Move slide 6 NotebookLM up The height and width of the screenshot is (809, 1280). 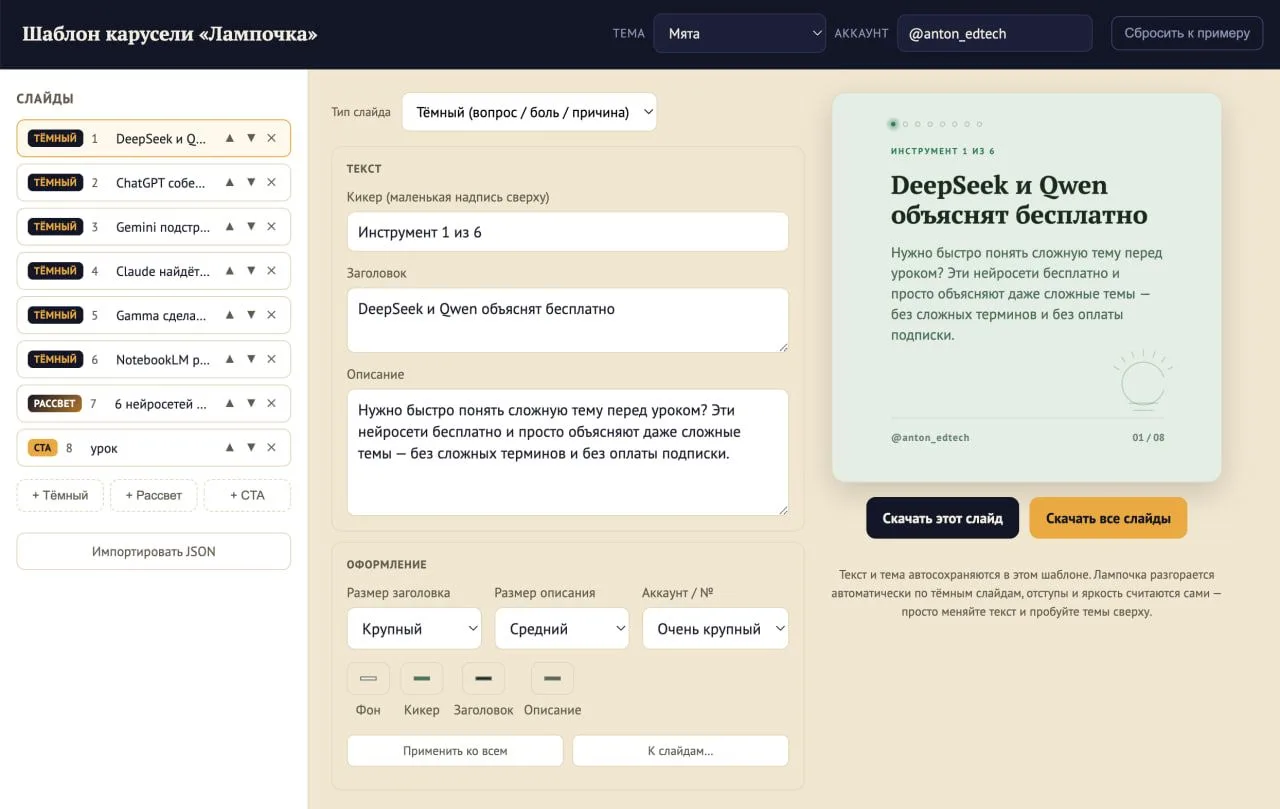coord(230,359)
